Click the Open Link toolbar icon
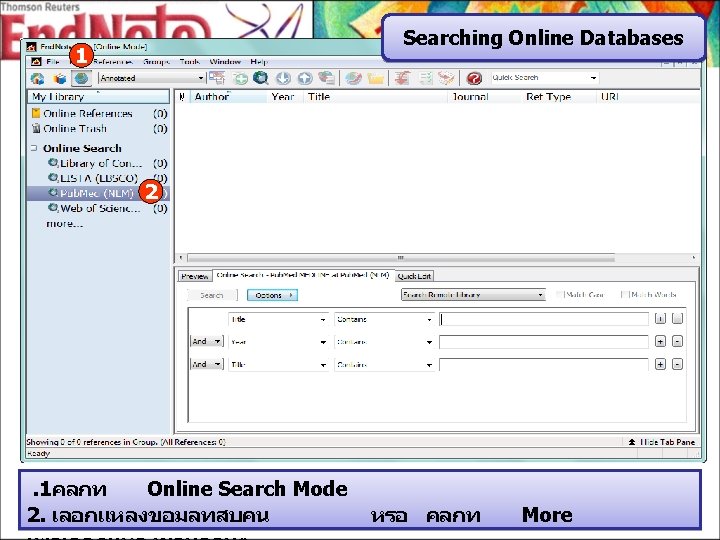Viewport: 720px width, 540px height. [353, 78]
